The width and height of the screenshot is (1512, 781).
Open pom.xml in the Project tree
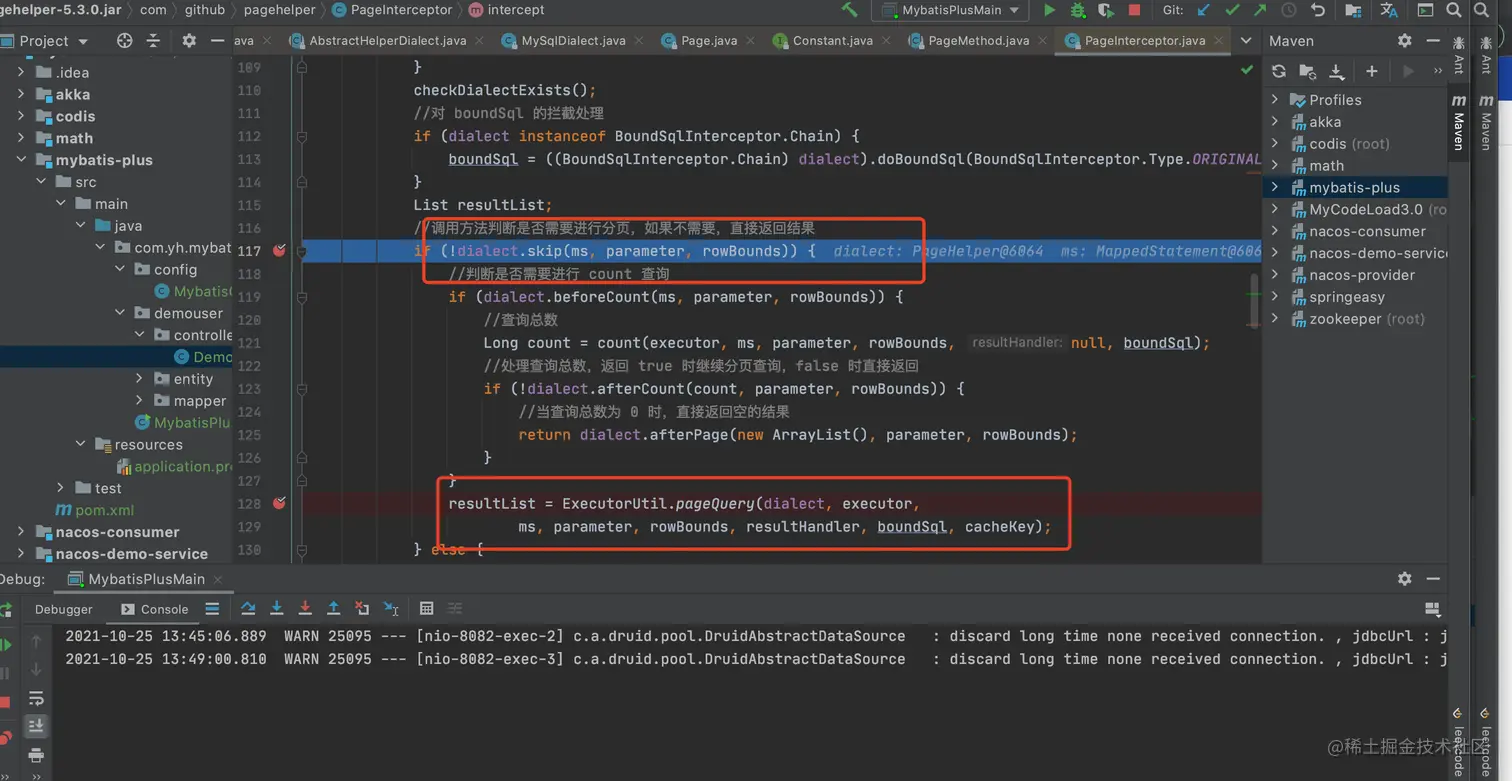point(104,510)
